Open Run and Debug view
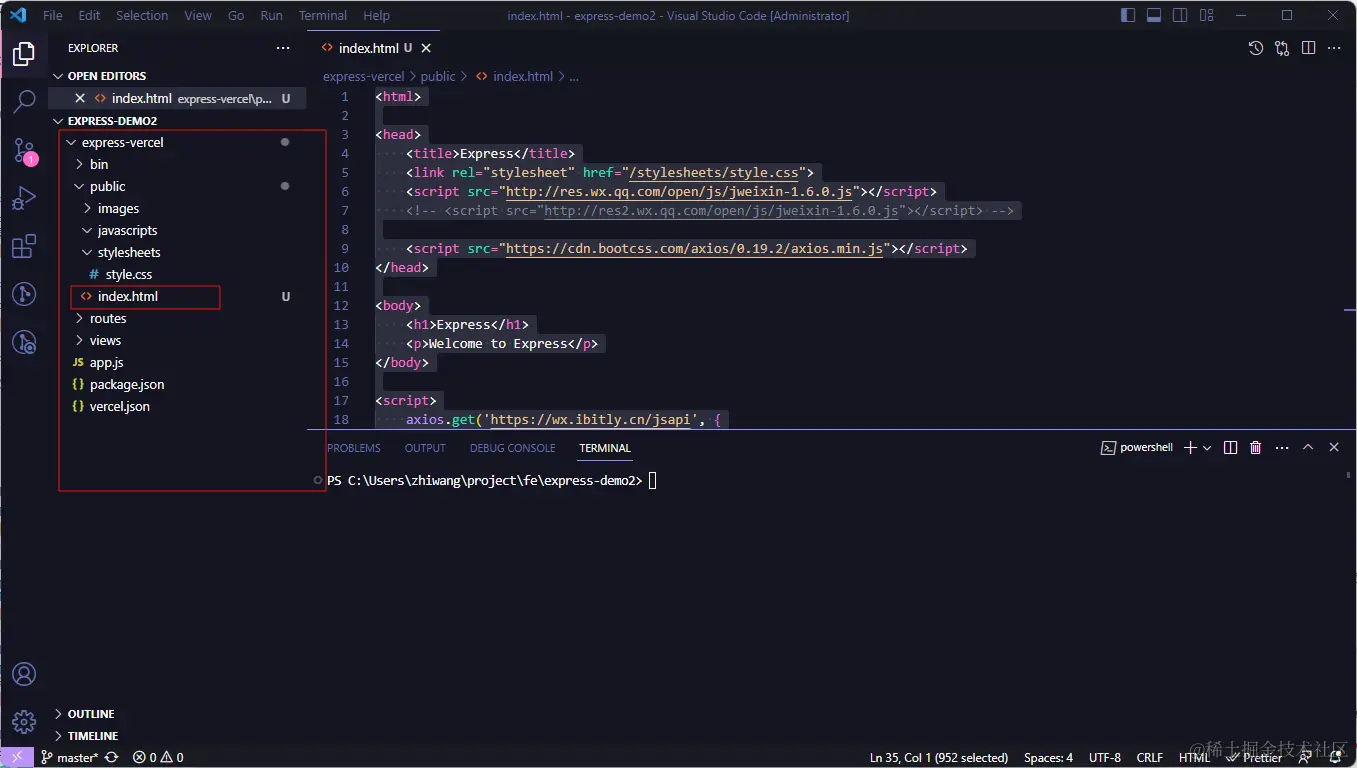The width and height of the screenshot is (1357, 768). [x=24, y=198]
